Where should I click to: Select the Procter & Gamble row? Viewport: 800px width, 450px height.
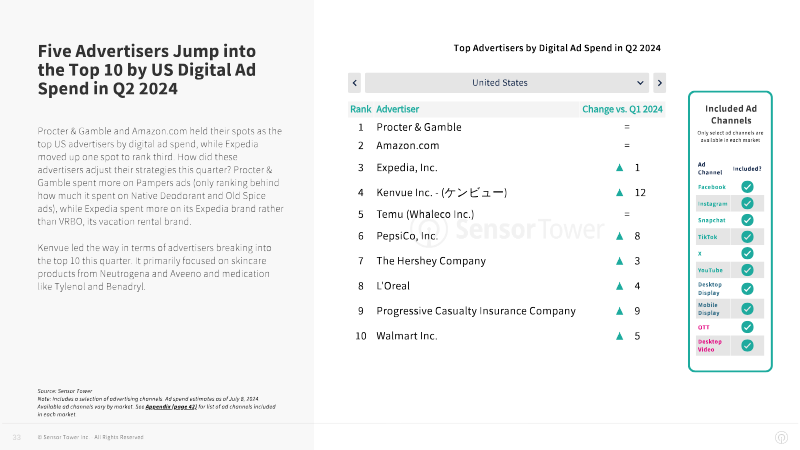click(507, 127)
